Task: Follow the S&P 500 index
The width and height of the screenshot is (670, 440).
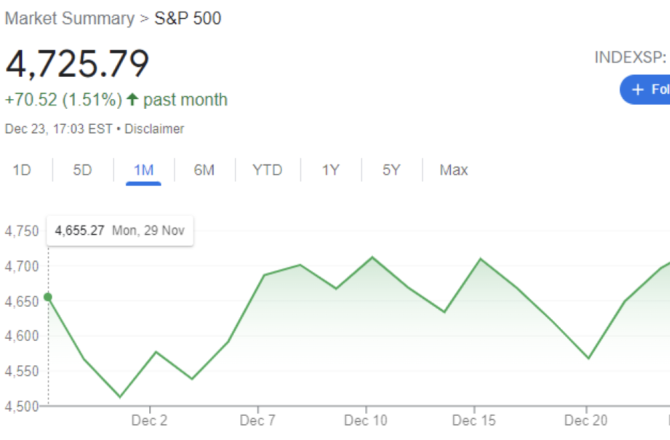Action: point(645,90)
